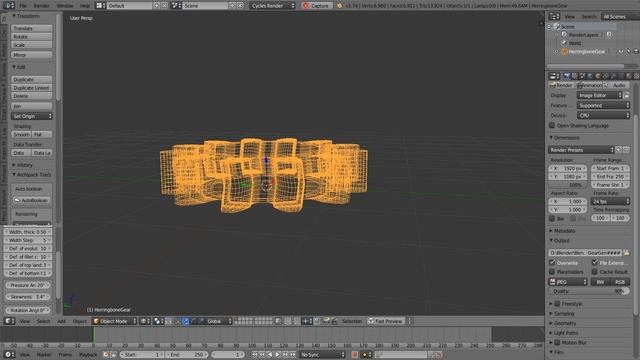
Task: Expand History panel in tool shelf
Action: click(x=22, y=165)
